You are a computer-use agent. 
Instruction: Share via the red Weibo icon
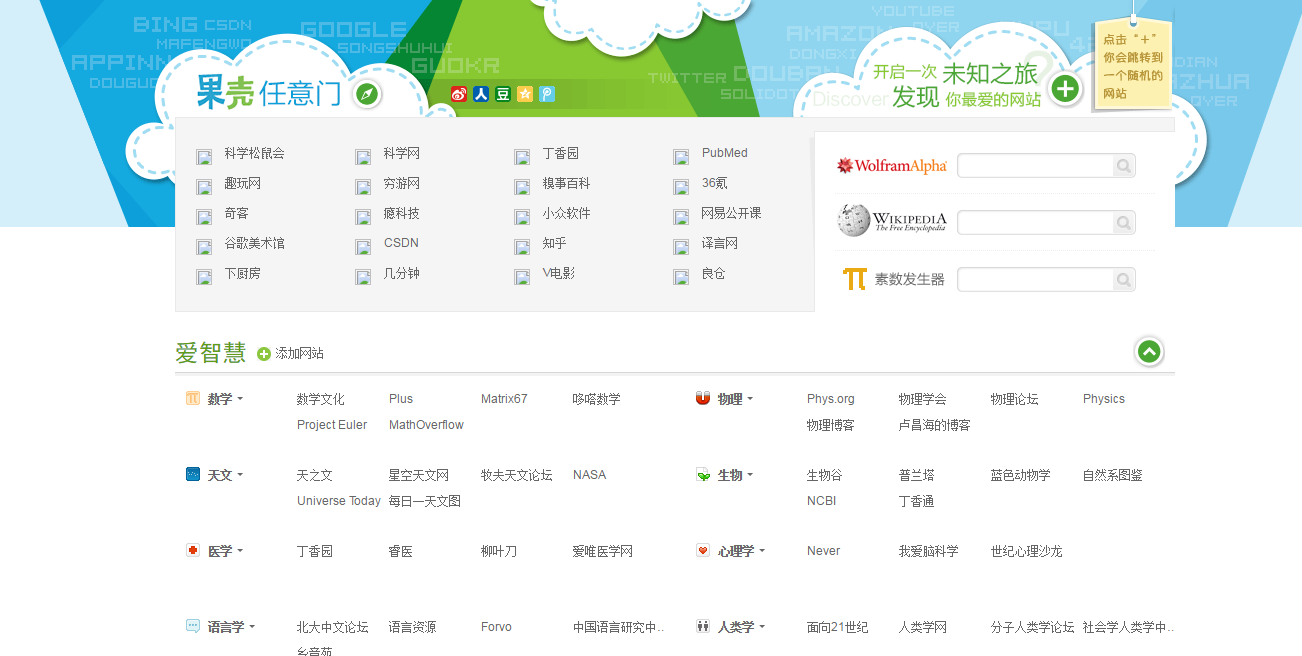[x=459, y=94]
